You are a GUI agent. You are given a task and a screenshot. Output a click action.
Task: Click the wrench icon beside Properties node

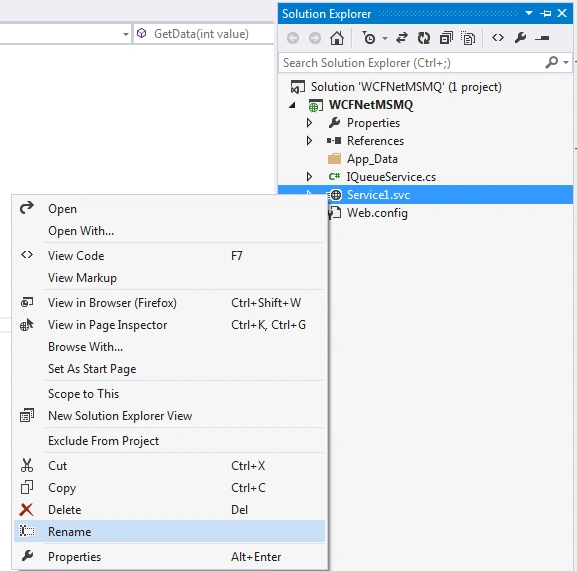334,123
